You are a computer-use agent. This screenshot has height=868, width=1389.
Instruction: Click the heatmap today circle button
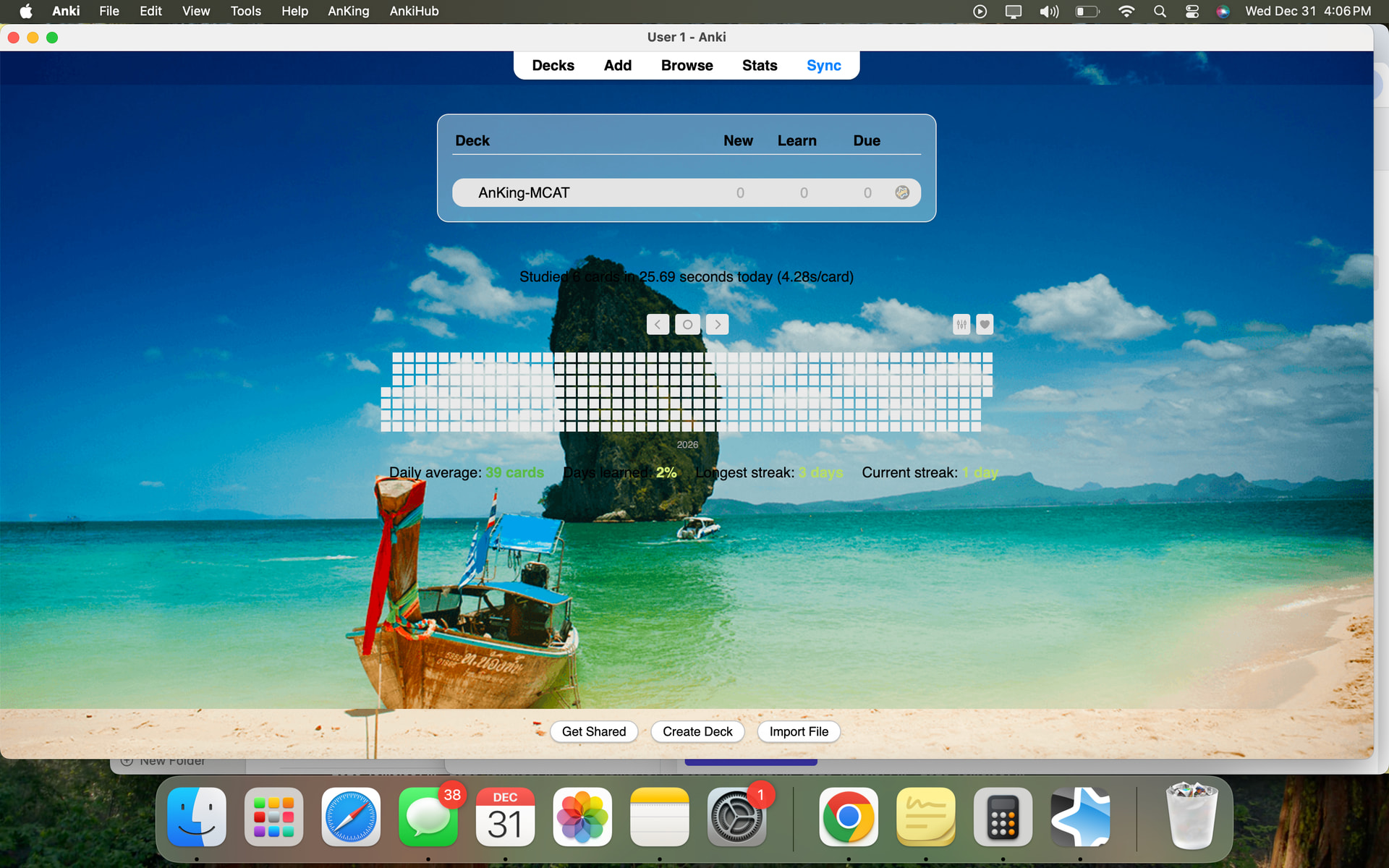point(687,325)
